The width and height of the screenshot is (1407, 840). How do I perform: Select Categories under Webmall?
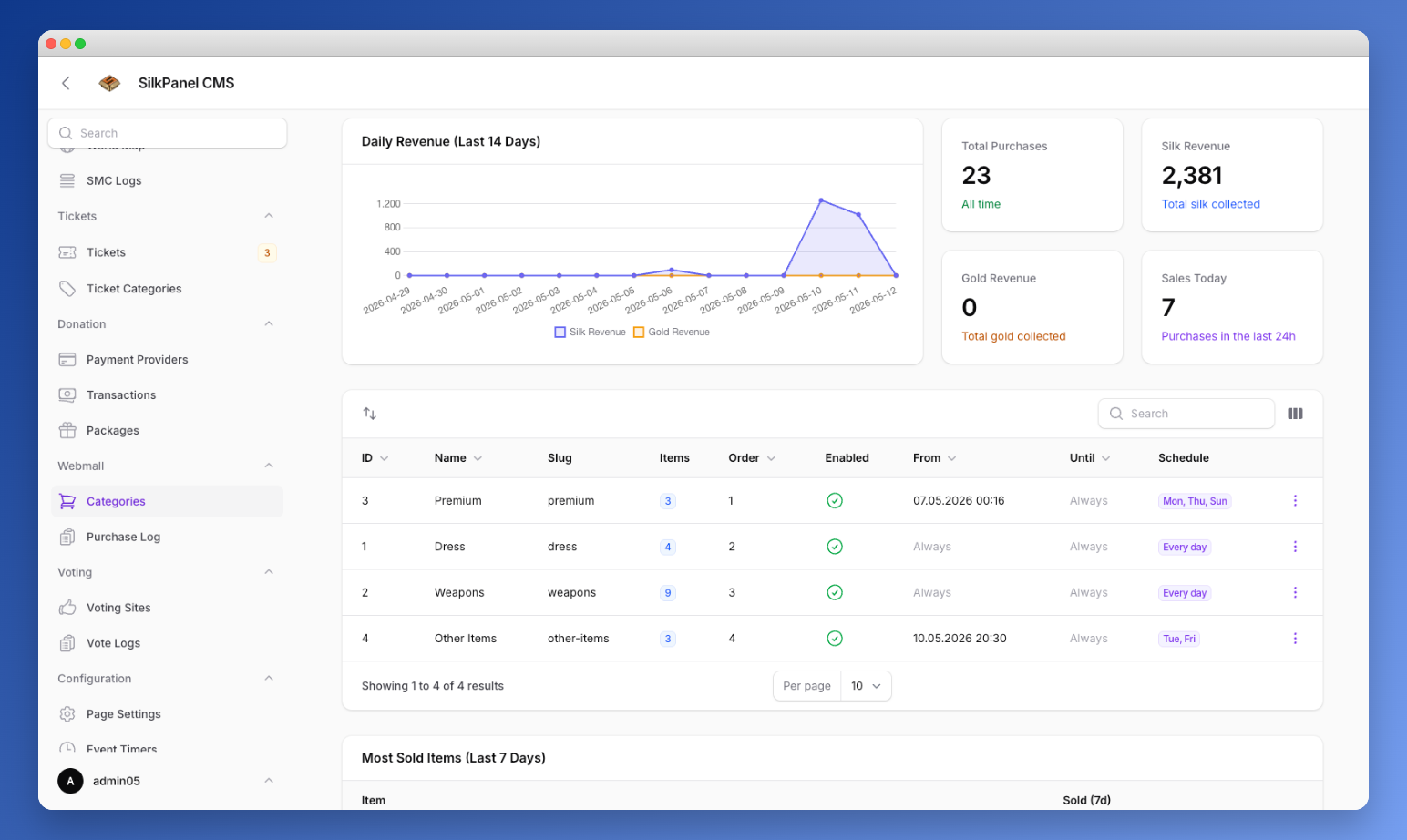click(x=168, y=502)
